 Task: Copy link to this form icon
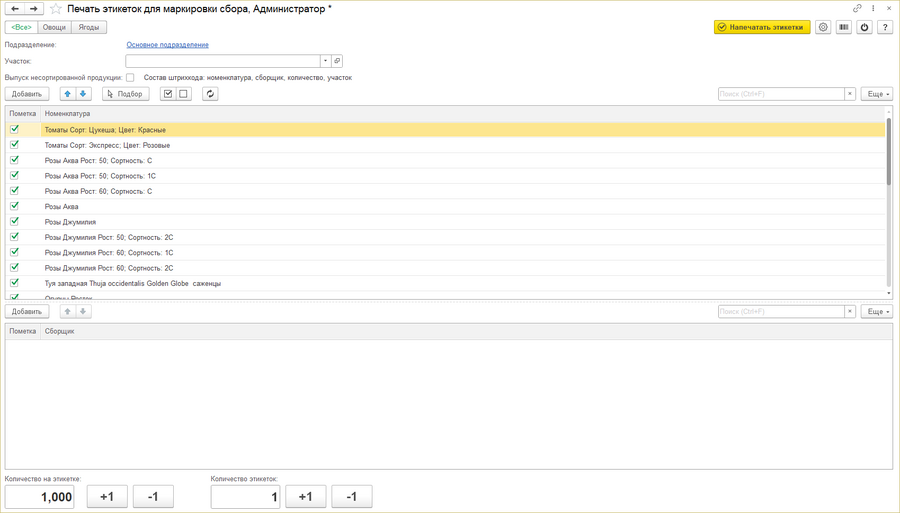pyautogui.click(x=857, y=9)
